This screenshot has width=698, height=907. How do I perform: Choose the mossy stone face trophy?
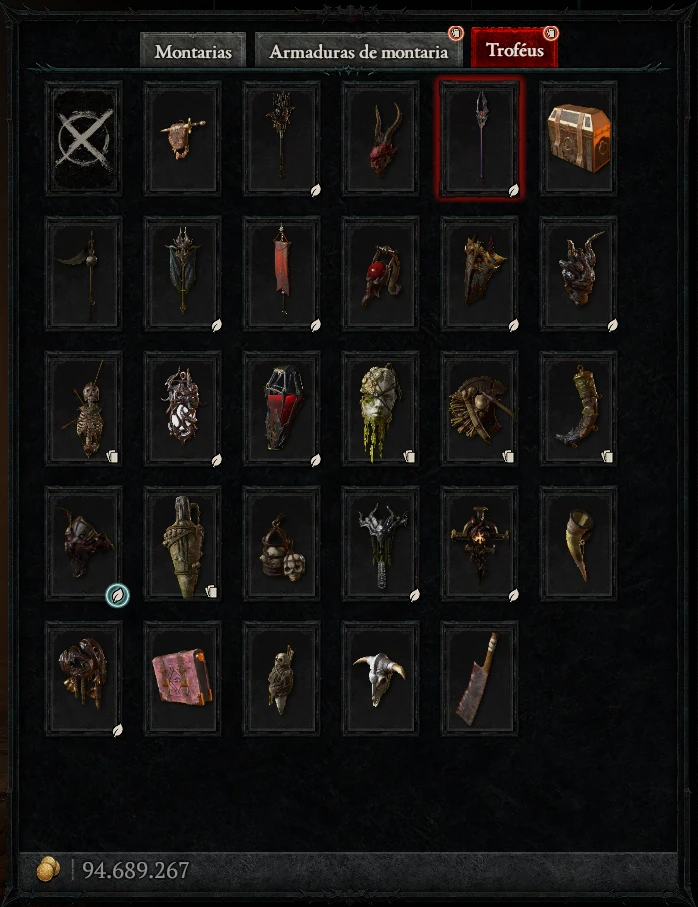[381, 408]
